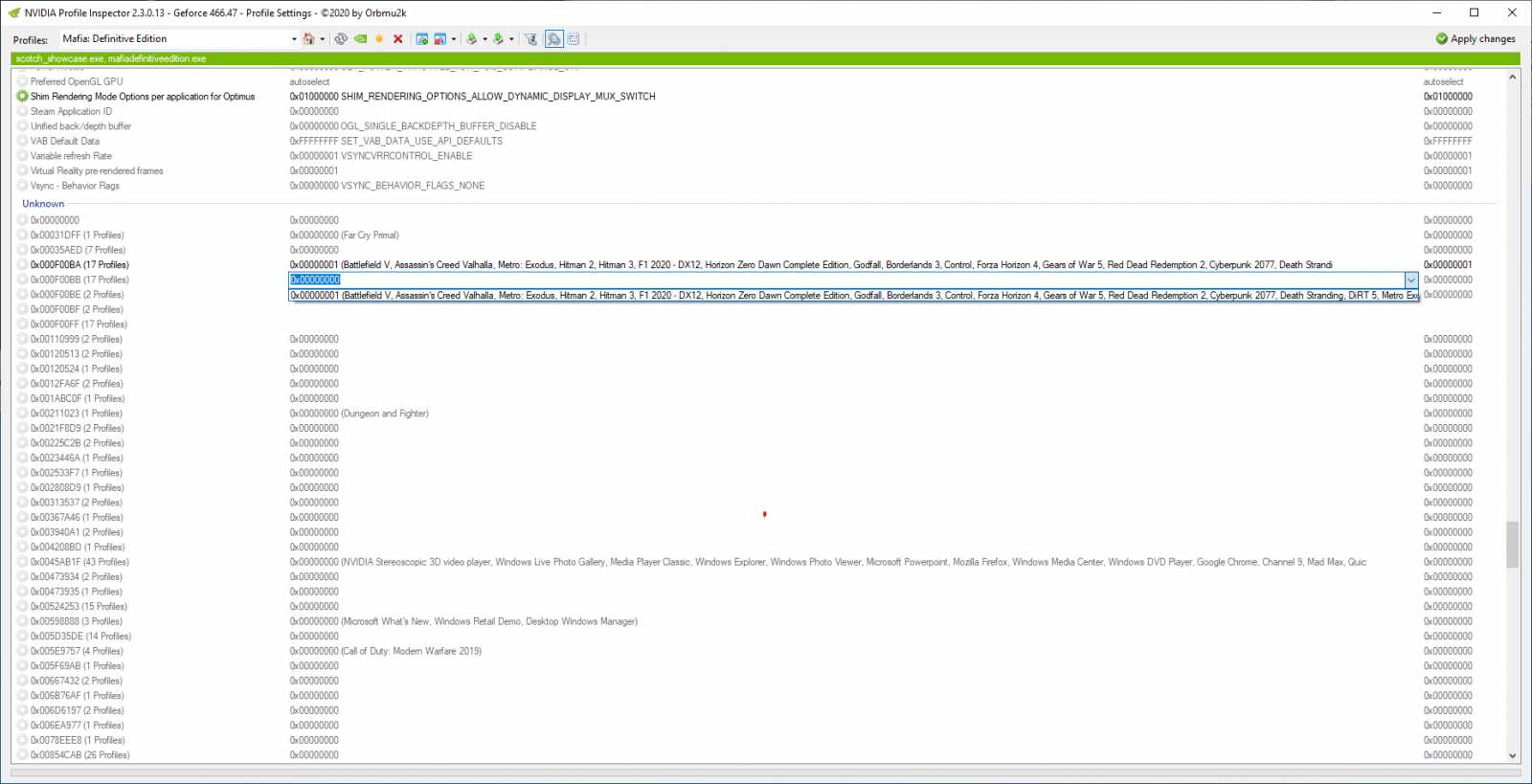Select setting 0x00524253 (15 Profiles)
1532x784 pixels.
(79, 607)
